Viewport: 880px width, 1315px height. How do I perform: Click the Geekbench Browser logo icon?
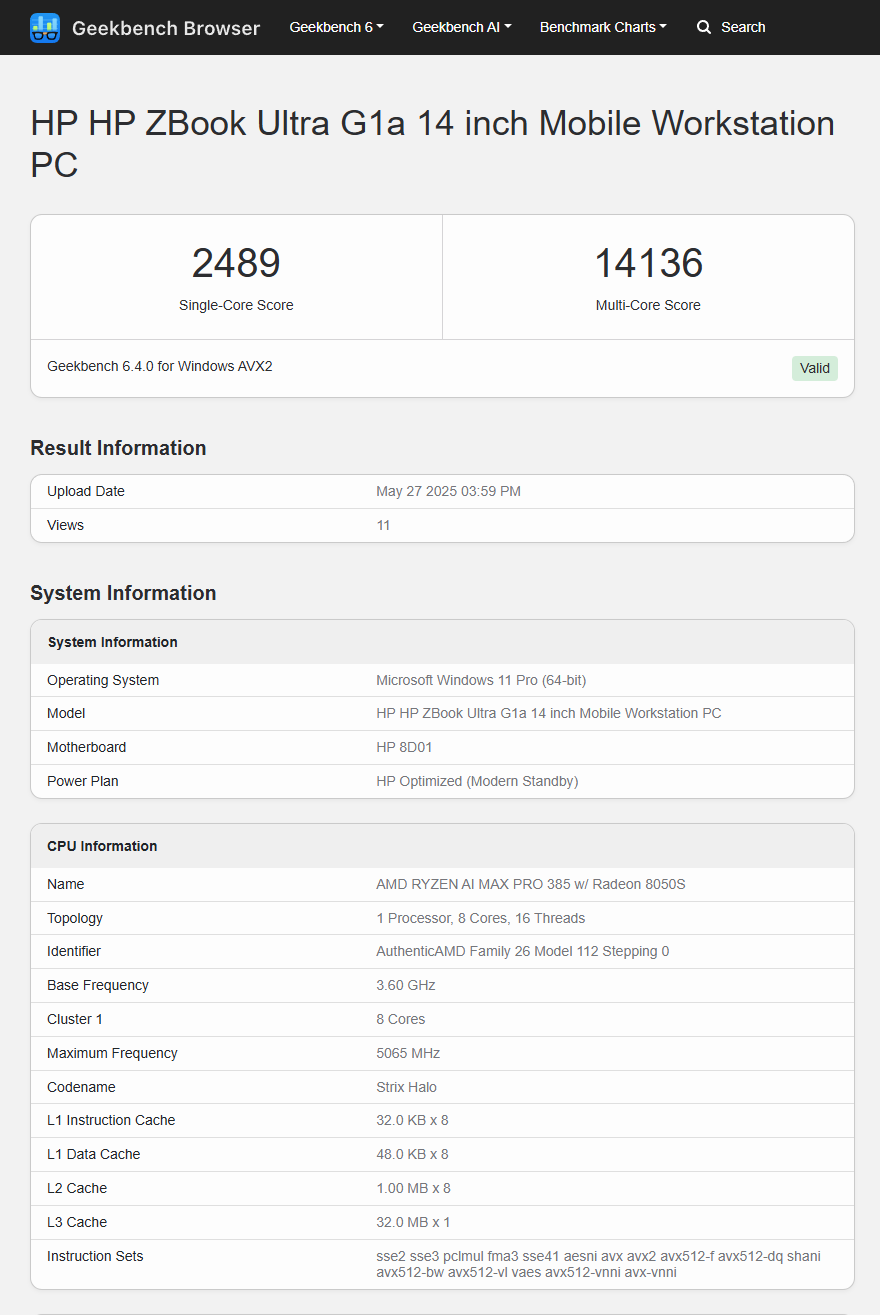[44, 27]
